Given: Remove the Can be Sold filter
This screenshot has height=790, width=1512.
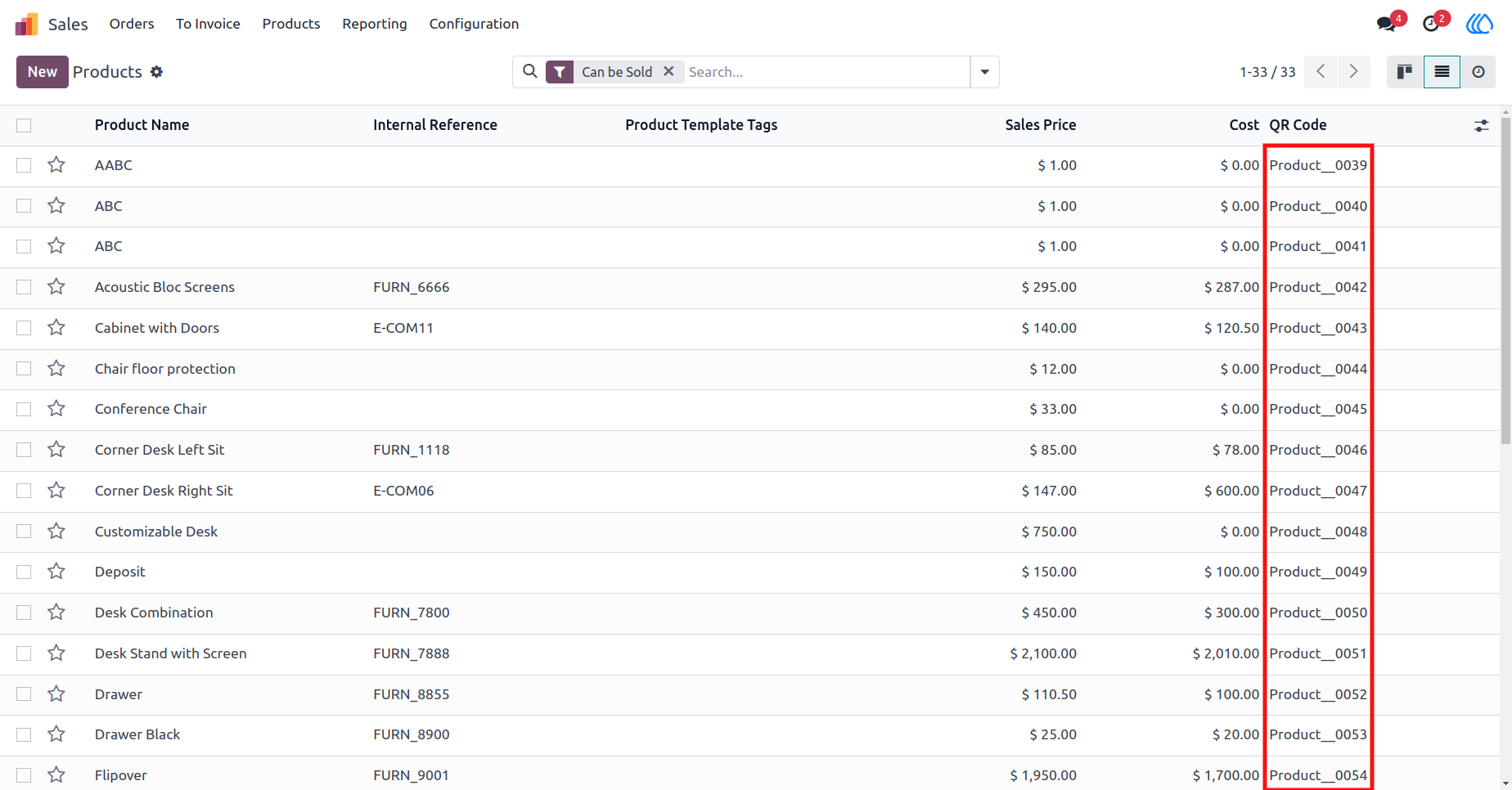Looking at the screenshot, I should (668, 71).
